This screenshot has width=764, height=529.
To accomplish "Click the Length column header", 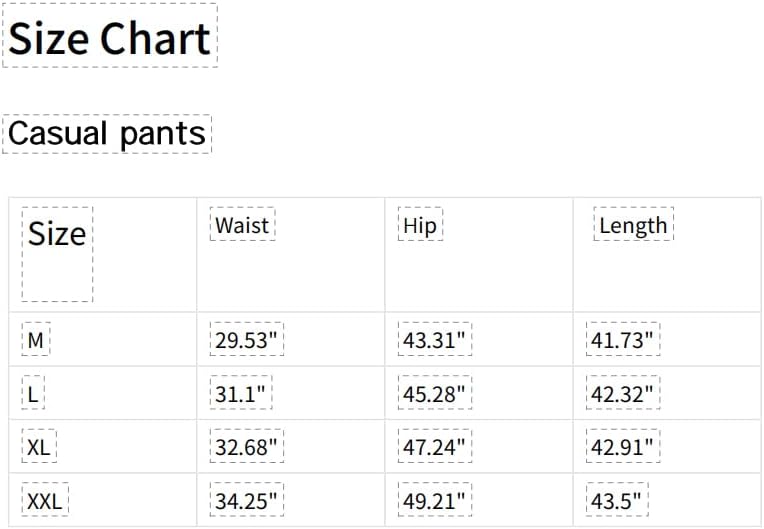I will click(x=633, y=224).
